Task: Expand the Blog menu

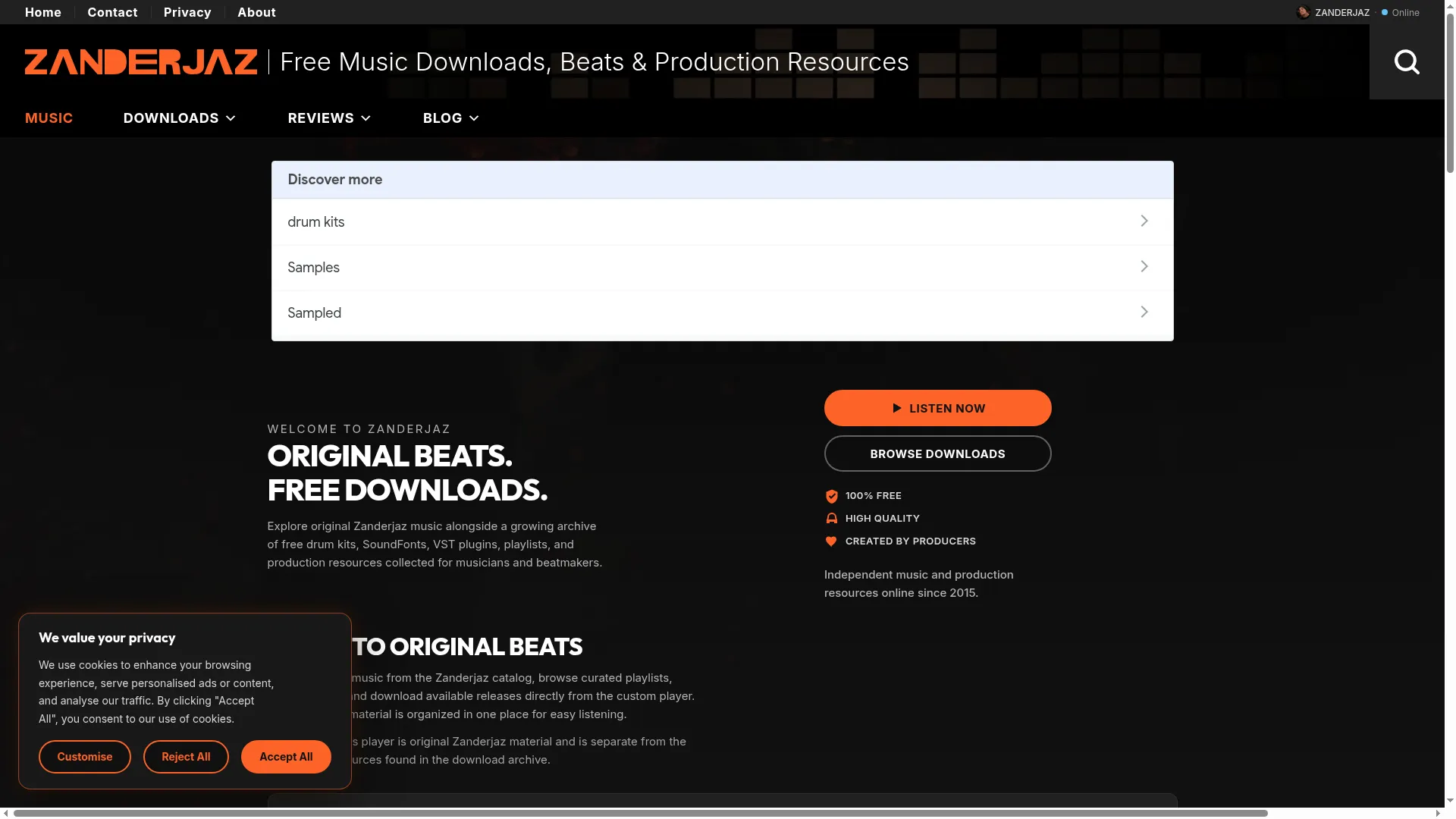Action: 451,118
